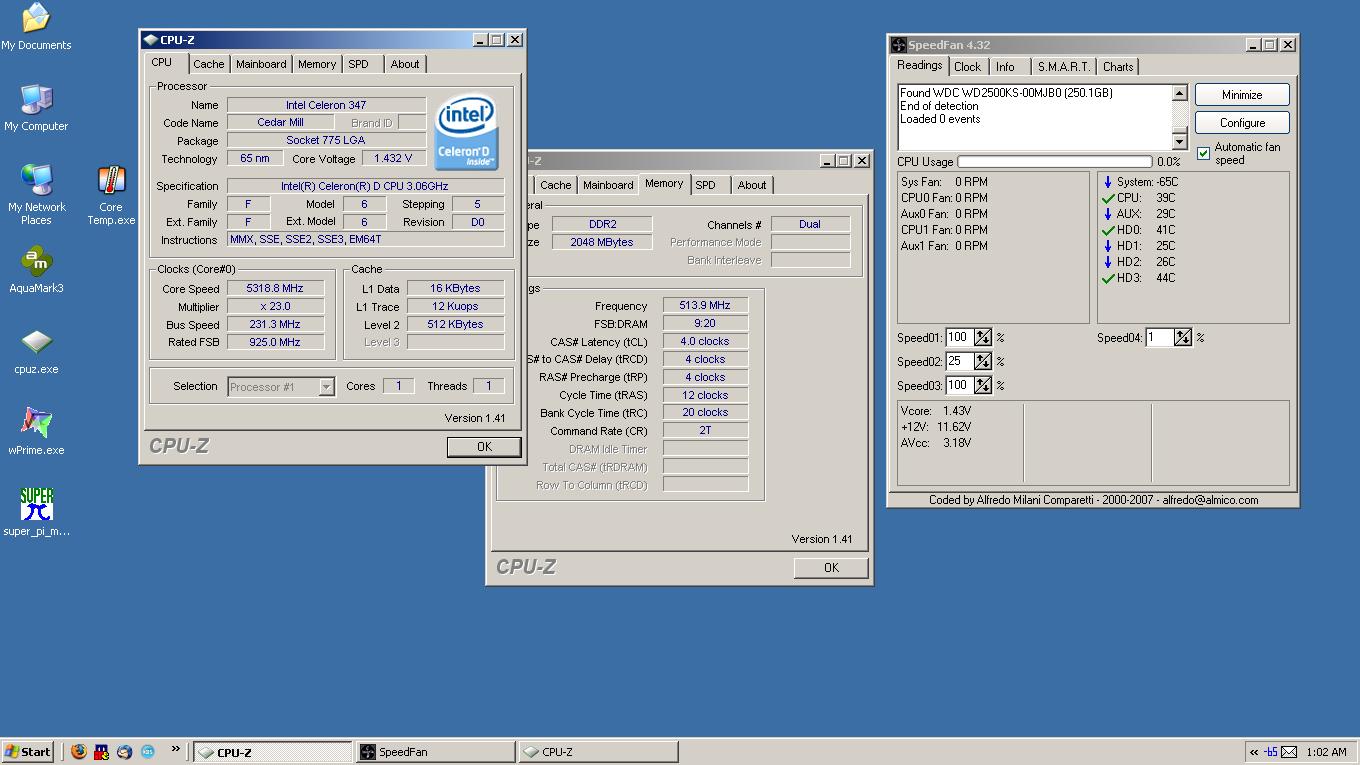
Task: Switch to SpeedFan S.M.A.R.T. tab
Action: click(1063, 67)
